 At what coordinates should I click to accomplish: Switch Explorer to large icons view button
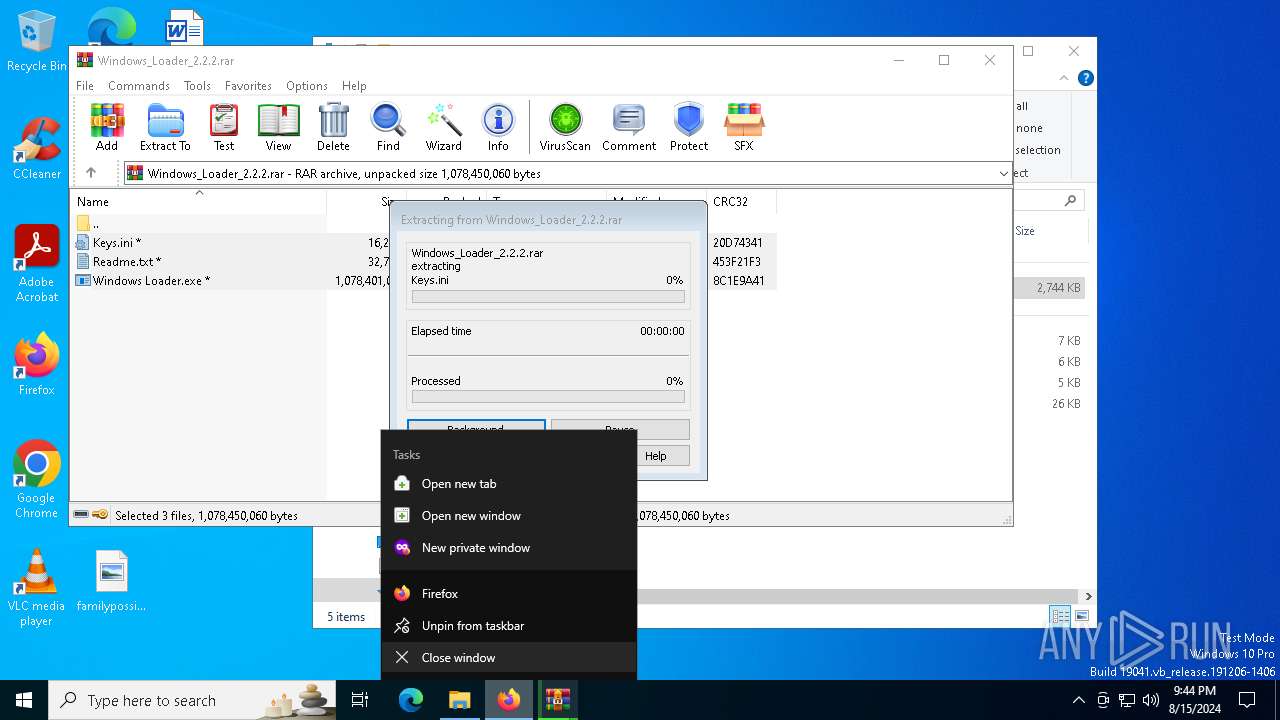coord(1081,616)
